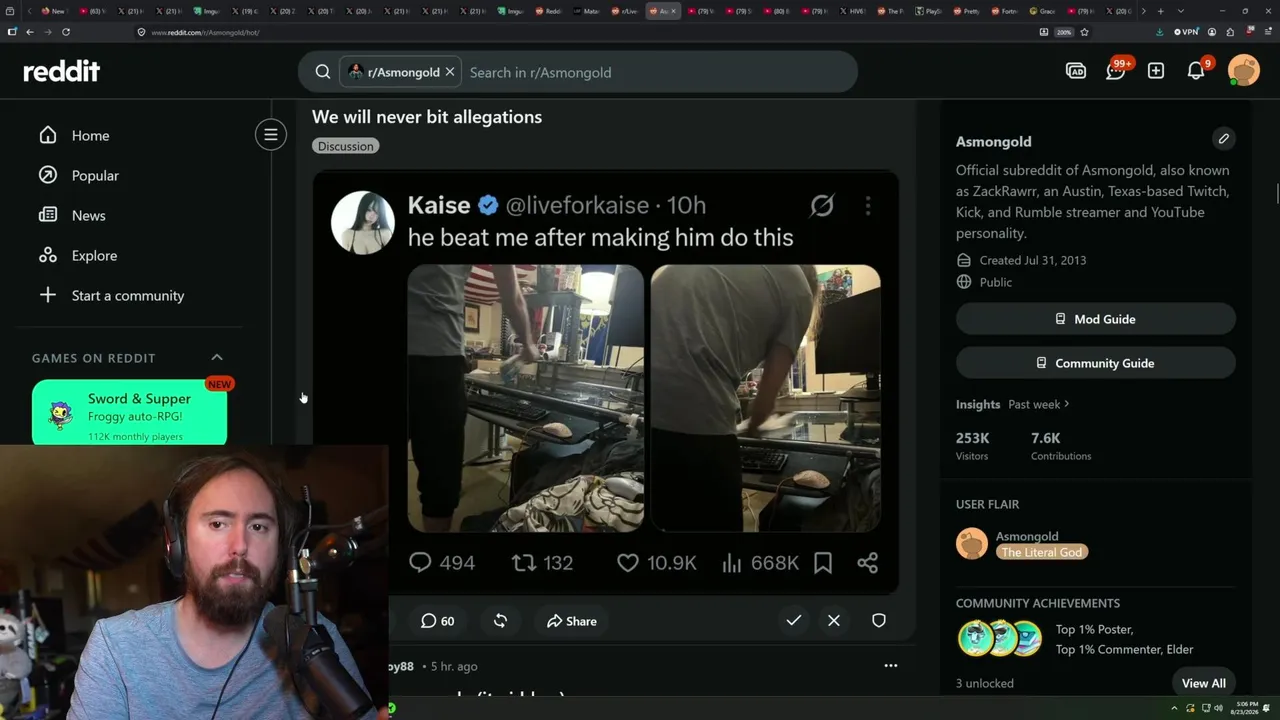Viewport: 1280px width, 720px height.
Task: Share the Reddit post
Action: point(572,621)
